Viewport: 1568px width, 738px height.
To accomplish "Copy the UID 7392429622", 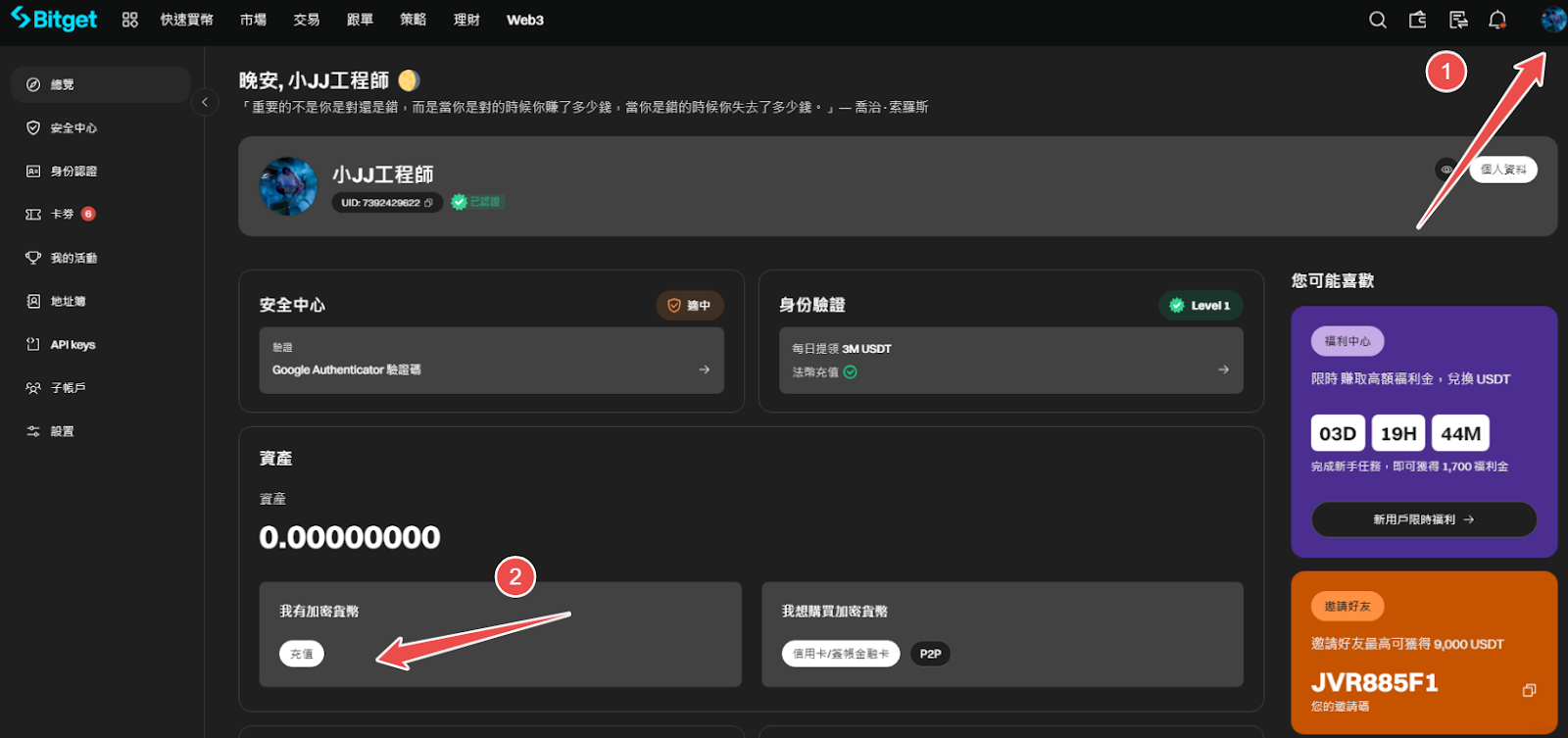I will [x=428, y=203].
